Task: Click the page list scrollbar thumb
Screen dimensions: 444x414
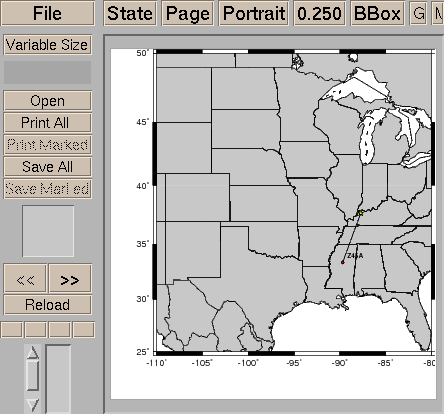Action: pos(33,375)
